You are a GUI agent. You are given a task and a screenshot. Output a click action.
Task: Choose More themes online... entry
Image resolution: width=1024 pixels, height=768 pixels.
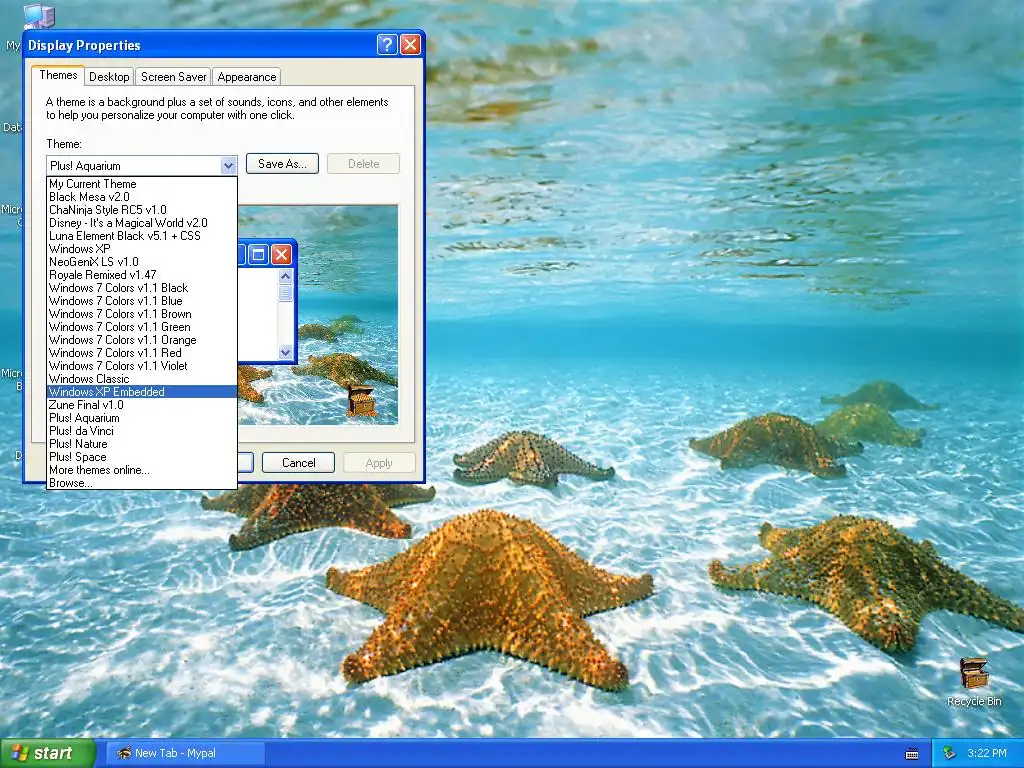(x=142, y=470)
